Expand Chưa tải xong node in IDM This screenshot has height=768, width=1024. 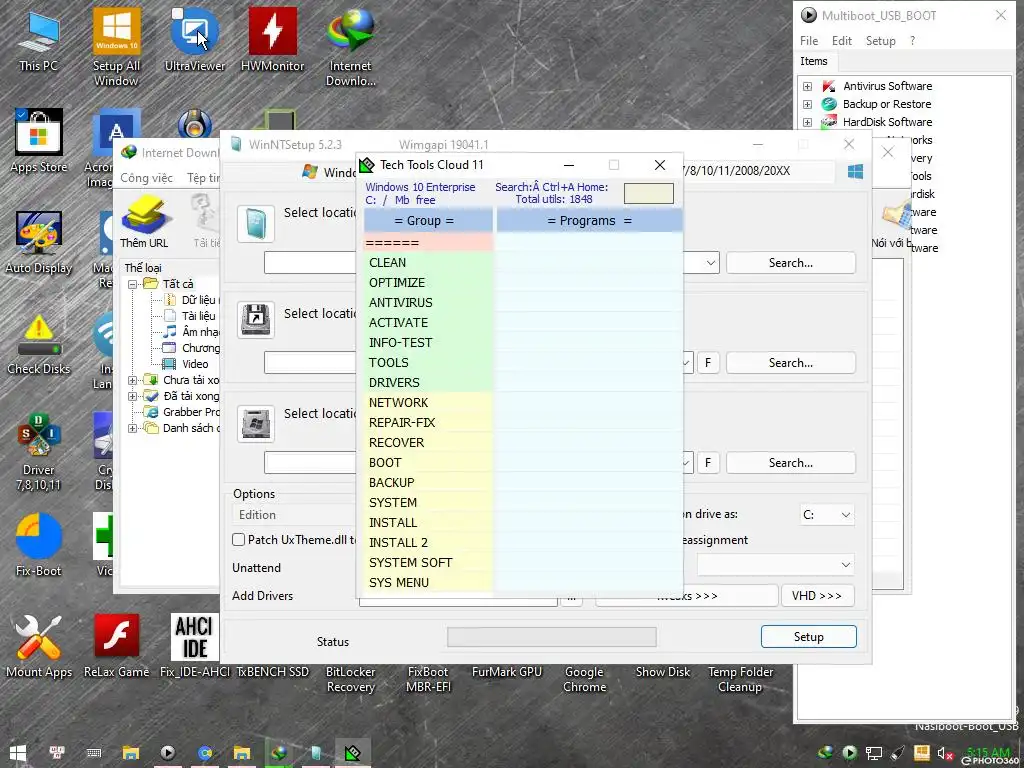(x=132, y=380)
